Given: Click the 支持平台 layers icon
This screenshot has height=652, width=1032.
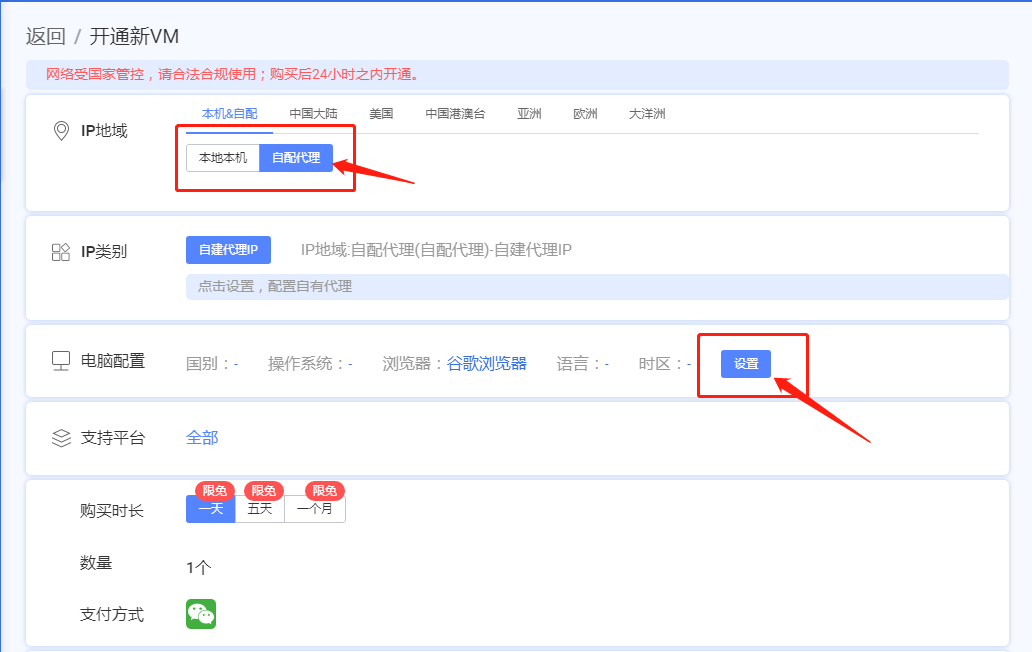Looking at the screenshot, I should pos(61,438).
